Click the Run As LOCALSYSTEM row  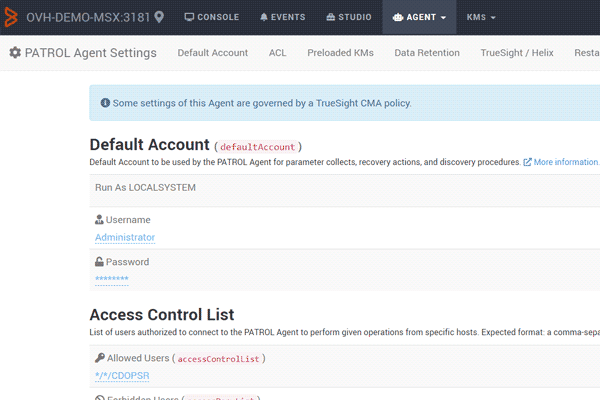tap(344, 191)
